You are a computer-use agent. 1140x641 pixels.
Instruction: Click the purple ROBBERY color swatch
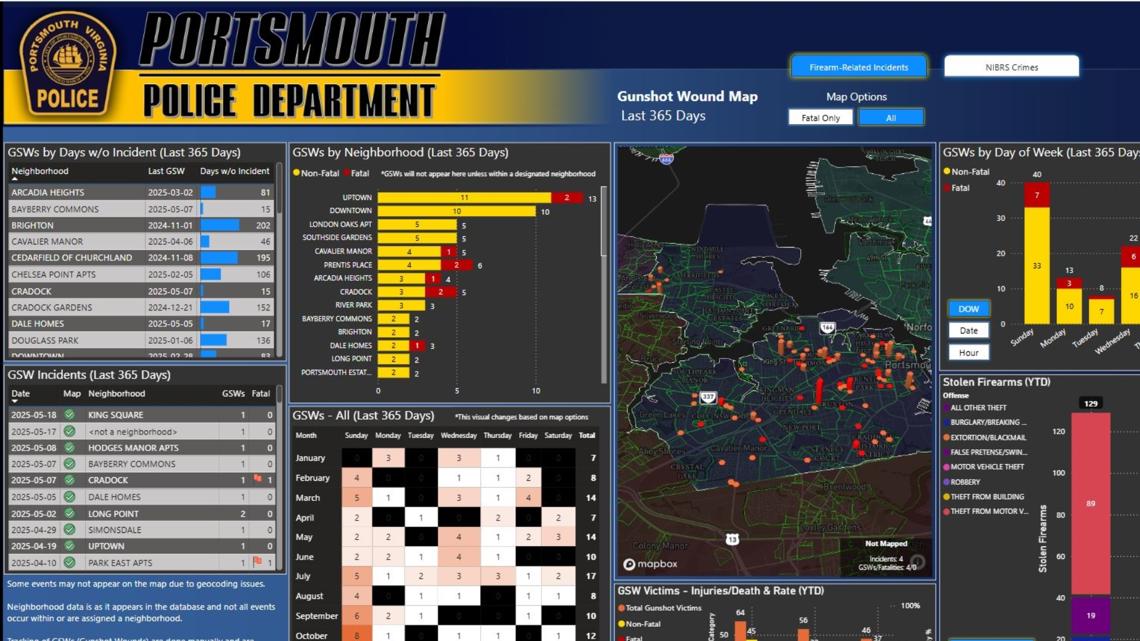(x=949, y=483)
